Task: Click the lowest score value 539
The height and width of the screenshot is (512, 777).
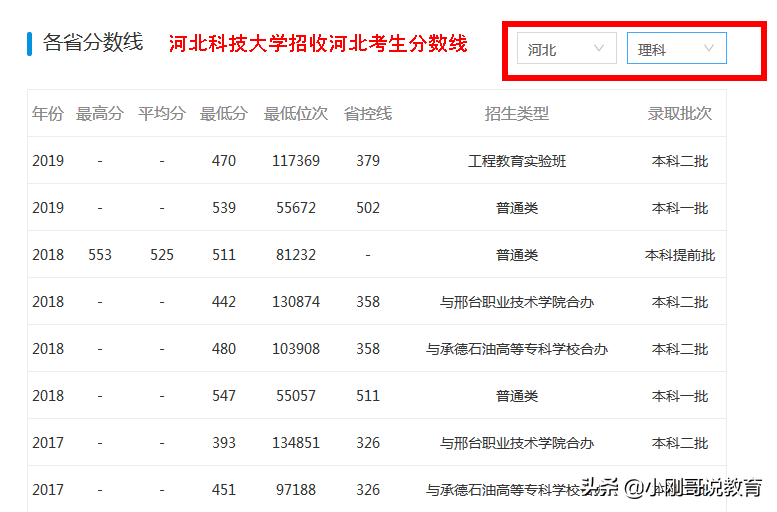Action: click(223, 208)
